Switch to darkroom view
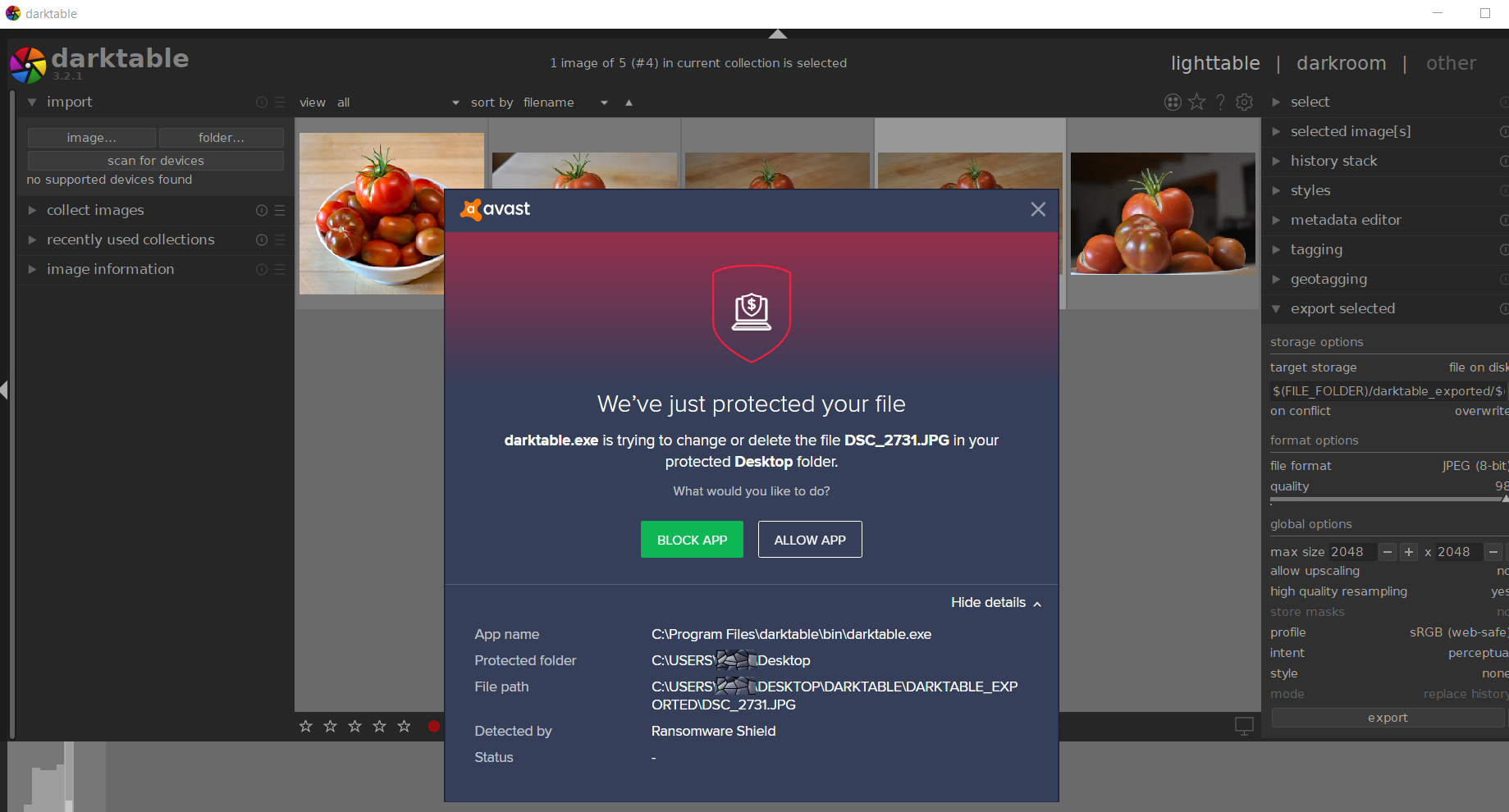This screenshot has width=1509, height=812. click(x=1342, y=63)
